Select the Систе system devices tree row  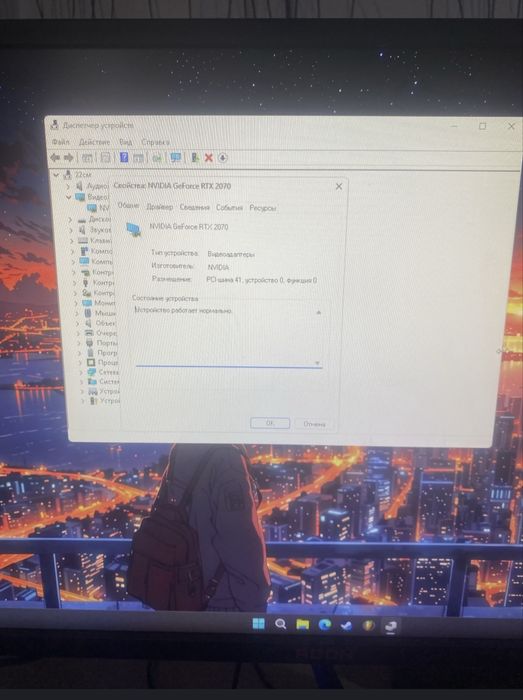[104, 382]
